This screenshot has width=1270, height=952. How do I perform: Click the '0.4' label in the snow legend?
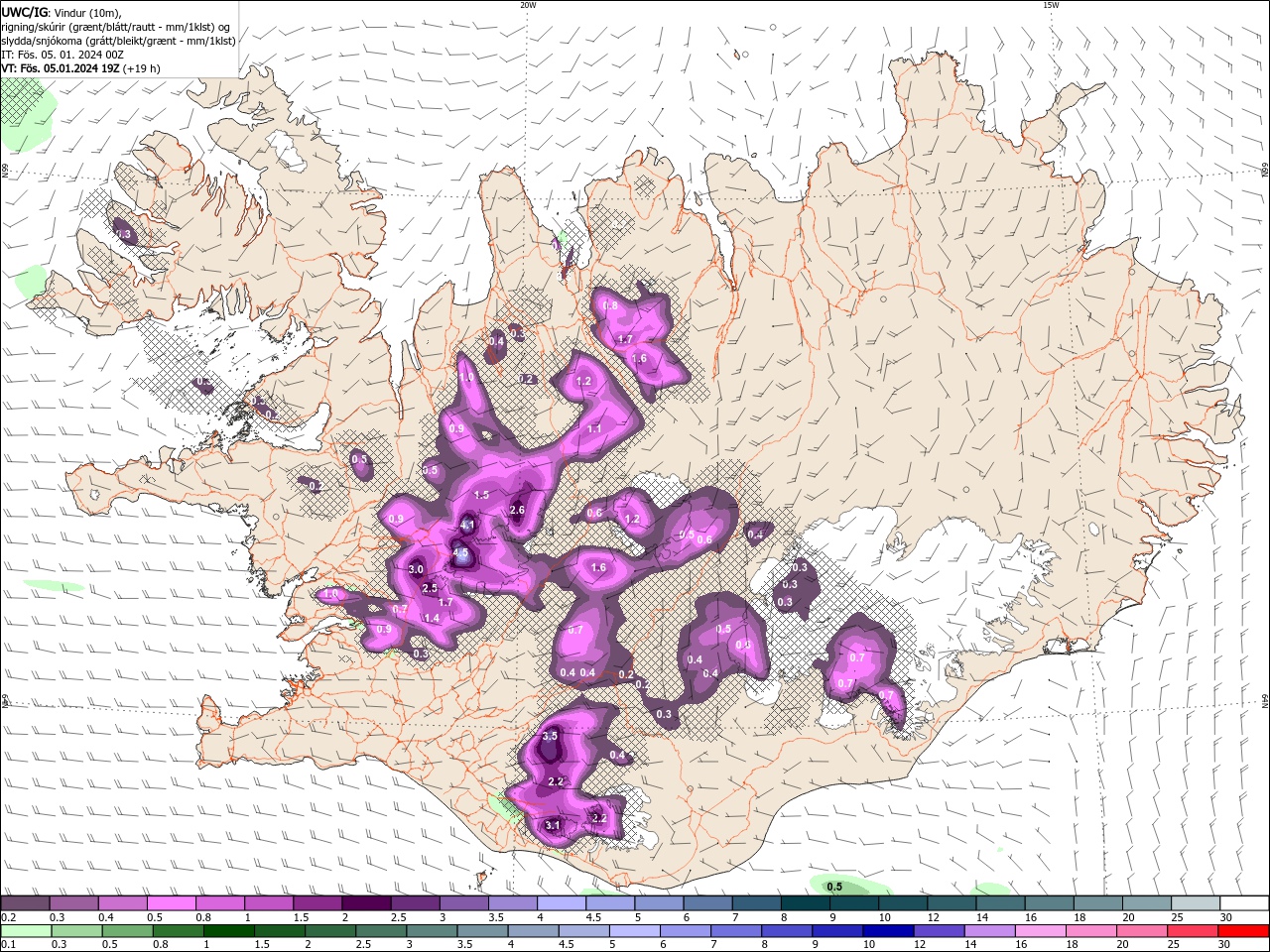point(106,917)
